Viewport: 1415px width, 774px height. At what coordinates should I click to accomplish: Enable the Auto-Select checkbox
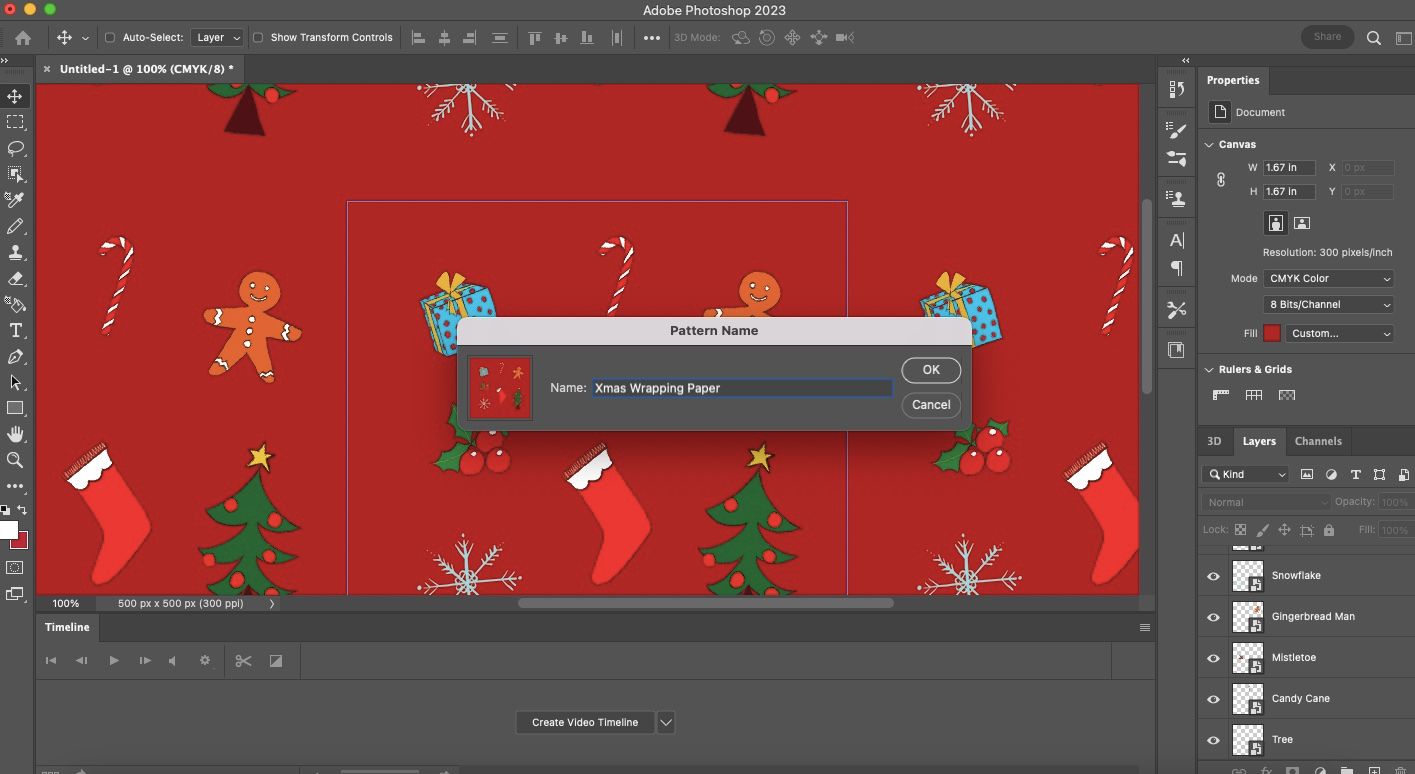point(110,38)
